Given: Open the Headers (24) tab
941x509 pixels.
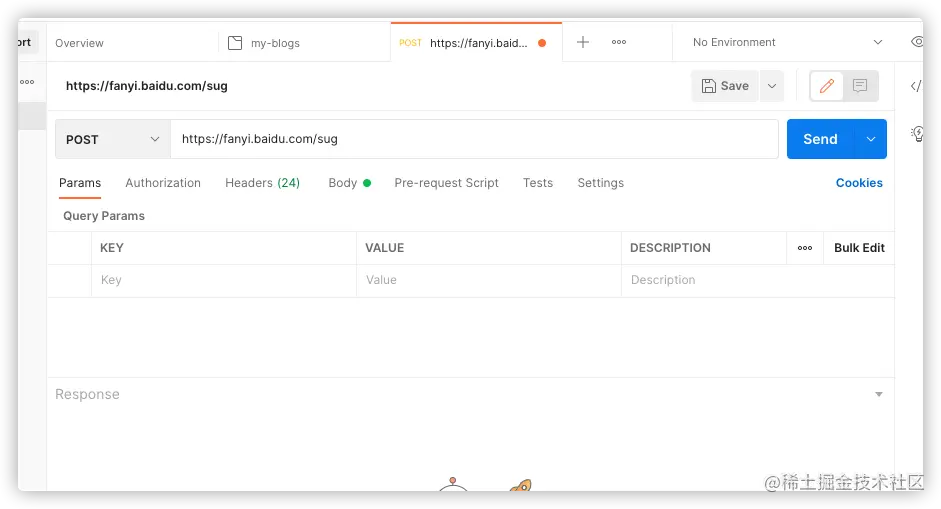Looking at the screenshot, I should point(262,183).
